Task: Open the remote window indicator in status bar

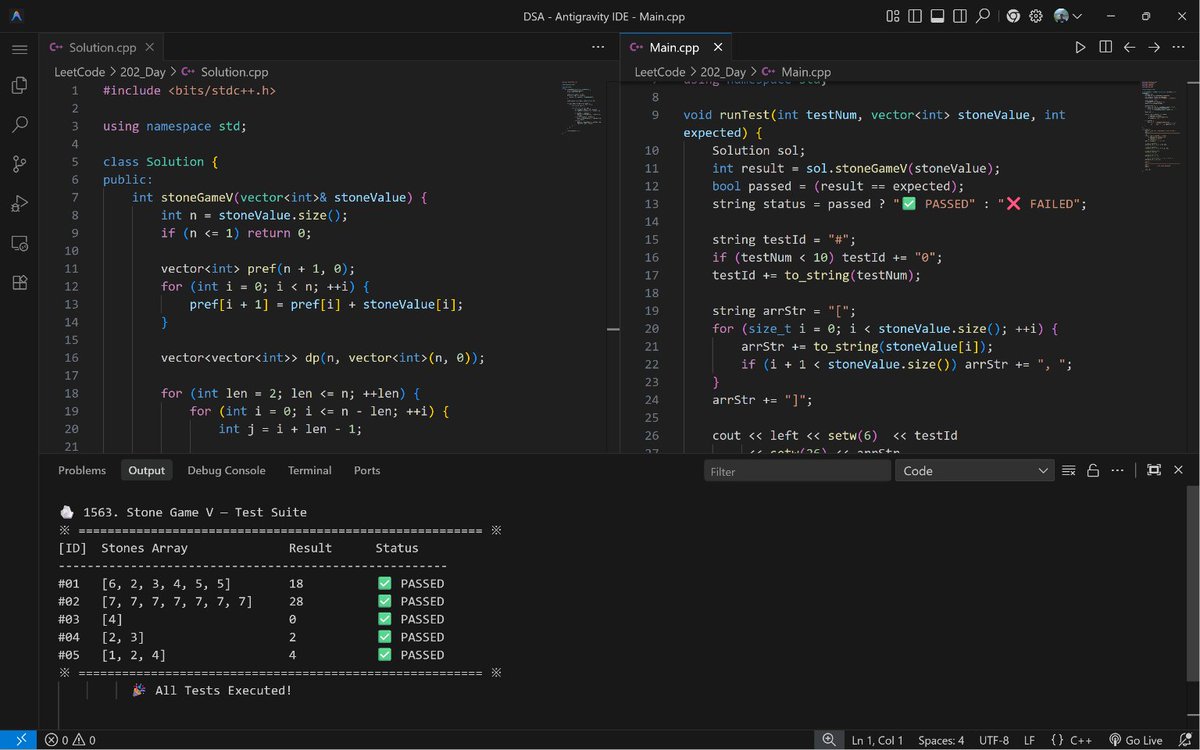Action: [x=21, y=740]
